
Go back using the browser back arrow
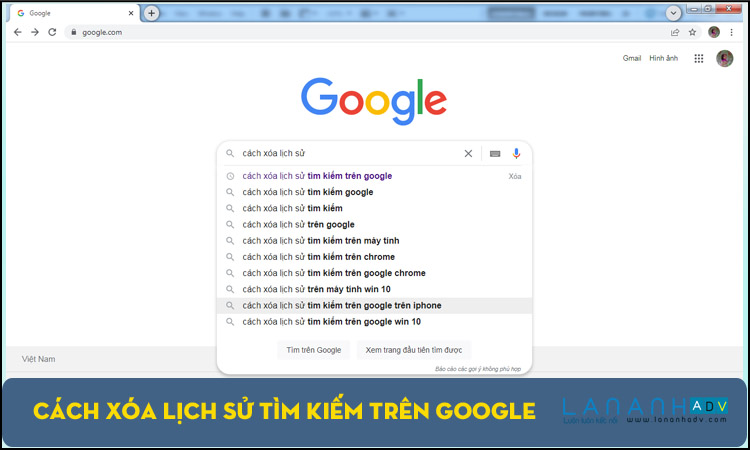[18, 32]
